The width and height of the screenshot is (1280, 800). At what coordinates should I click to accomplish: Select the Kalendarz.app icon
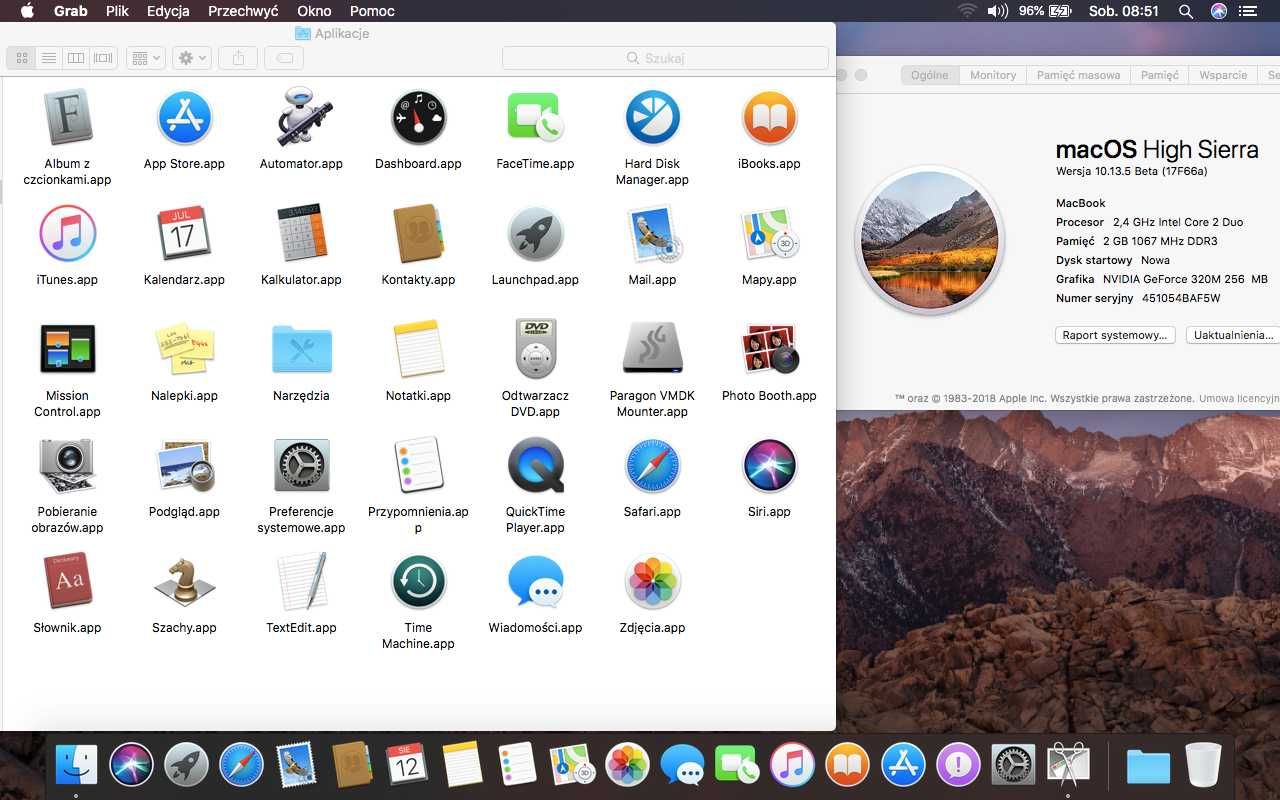click(184, 233)
